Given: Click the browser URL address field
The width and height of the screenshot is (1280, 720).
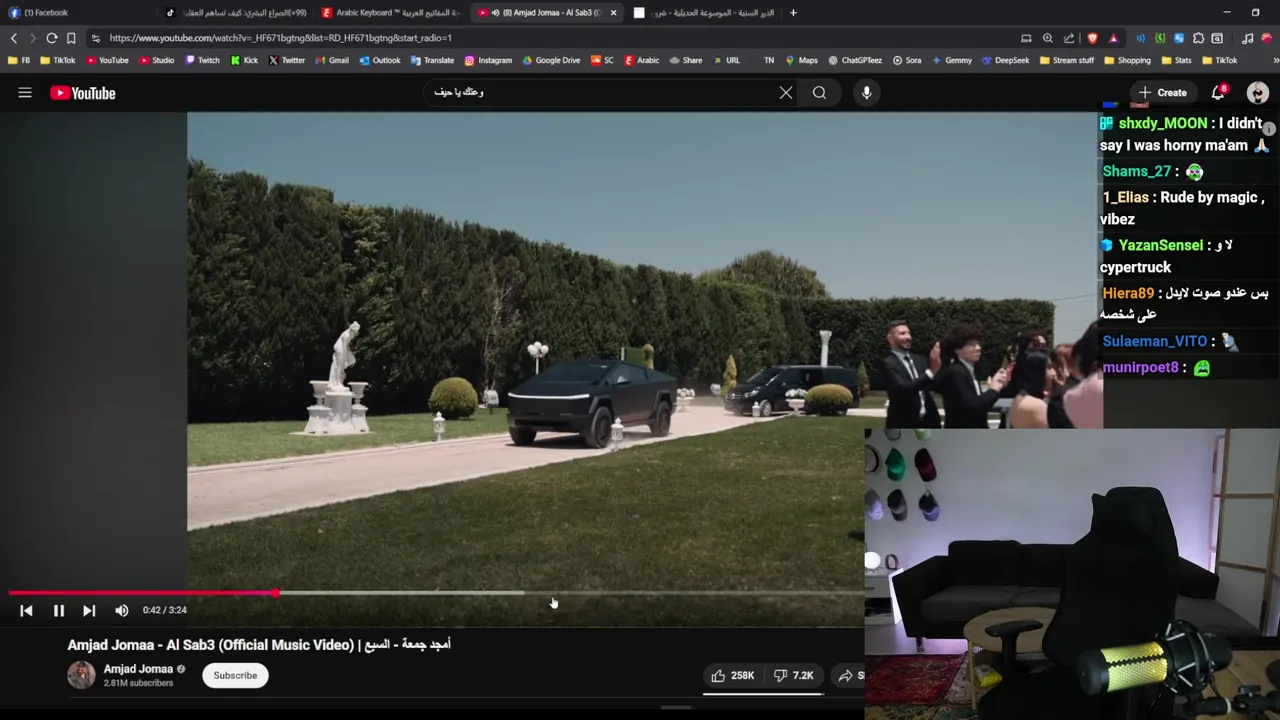Looking at the screenshot, I should 560,38.
